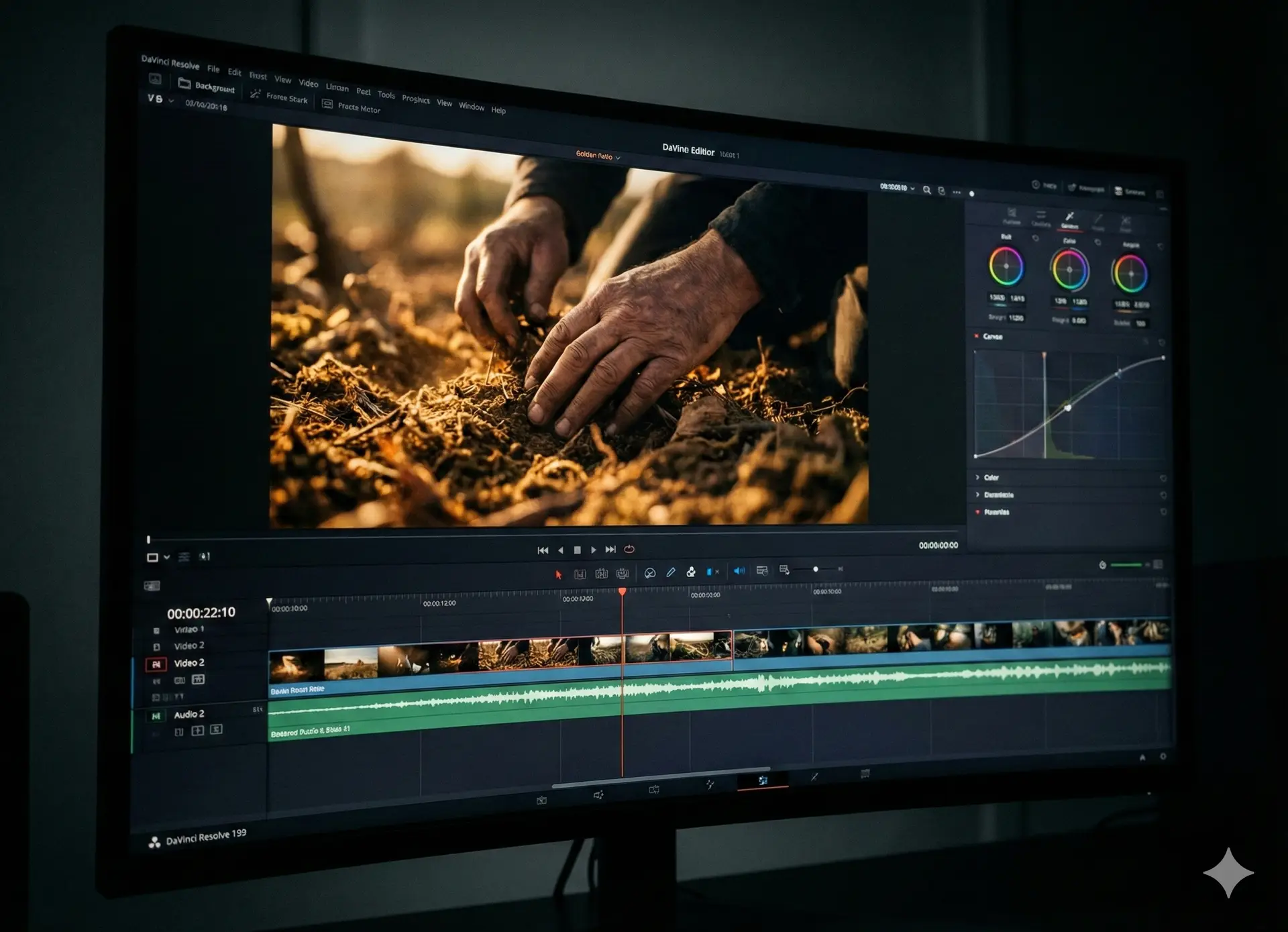
Task: Click the first color wheel
Action: 1006,266
